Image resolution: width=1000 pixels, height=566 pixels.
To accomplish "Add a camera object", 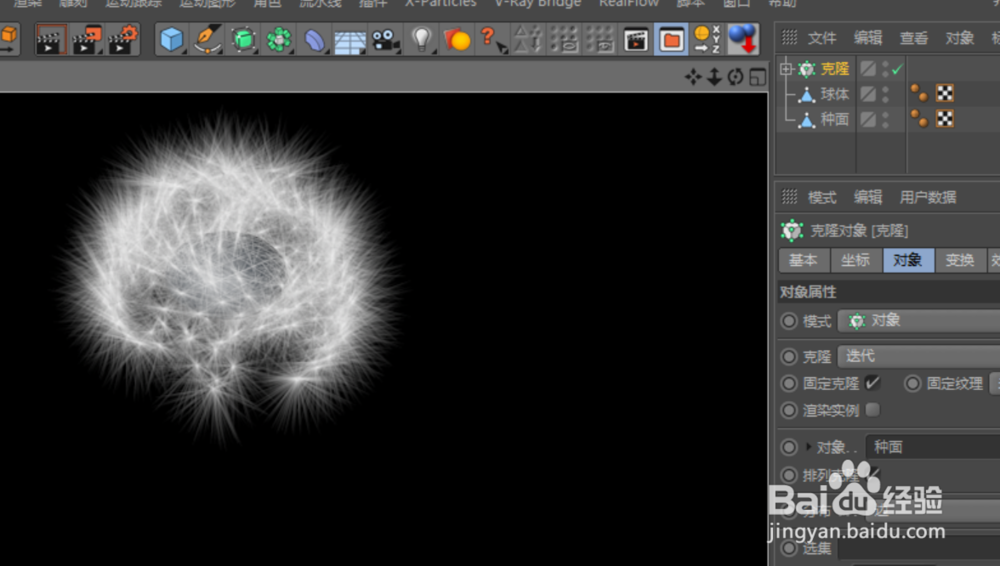I will 385,40.
